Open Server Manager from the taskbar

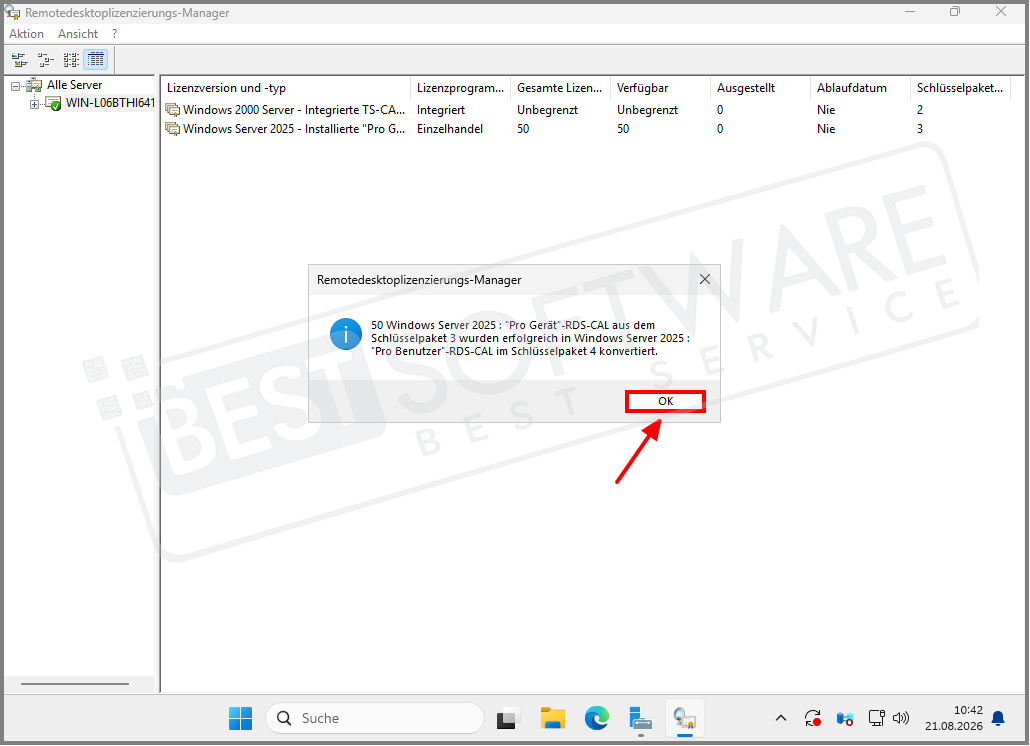(x=640, y=718)
